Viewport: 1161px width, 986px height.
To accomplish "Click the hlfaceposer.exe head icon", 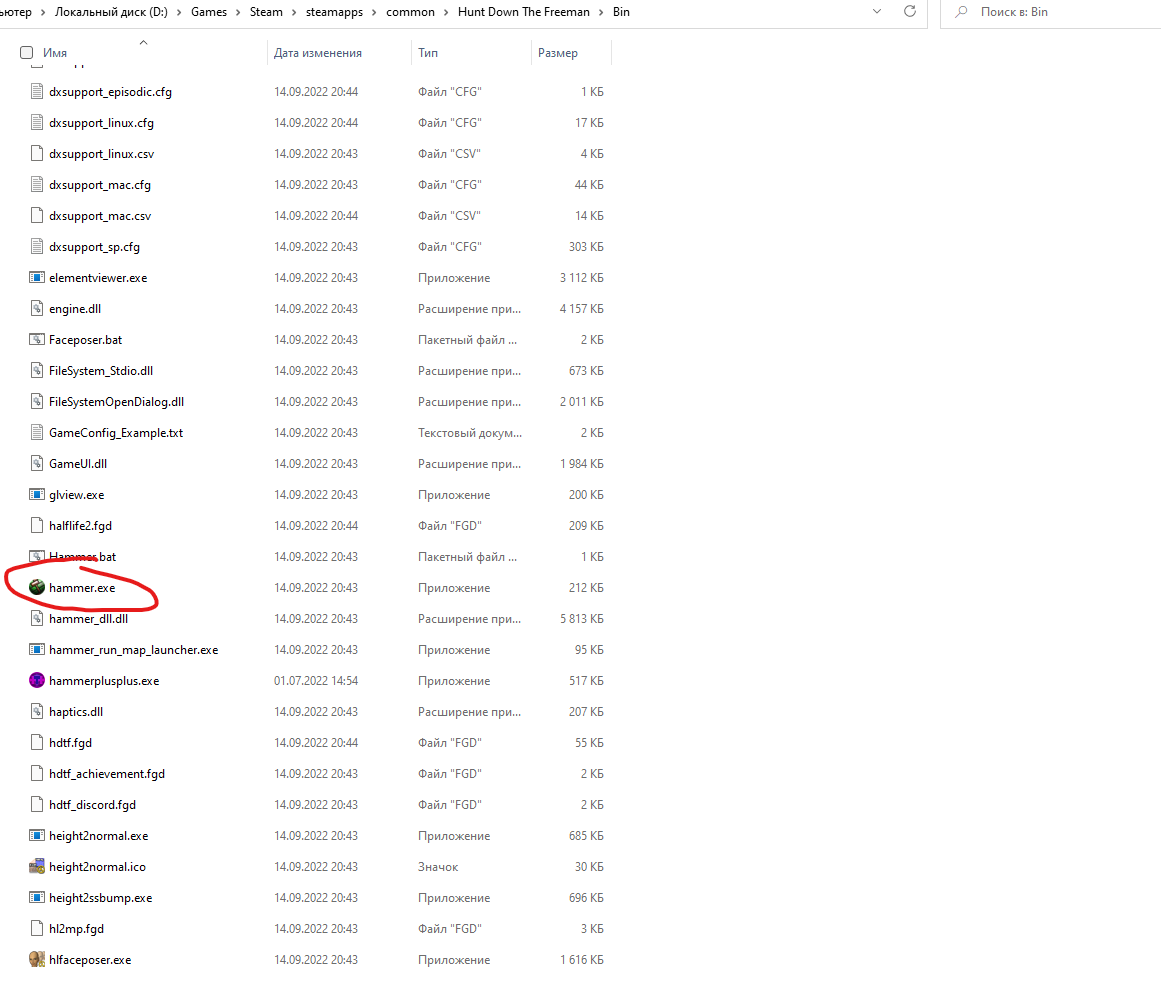I will click(x=37, y=959).
